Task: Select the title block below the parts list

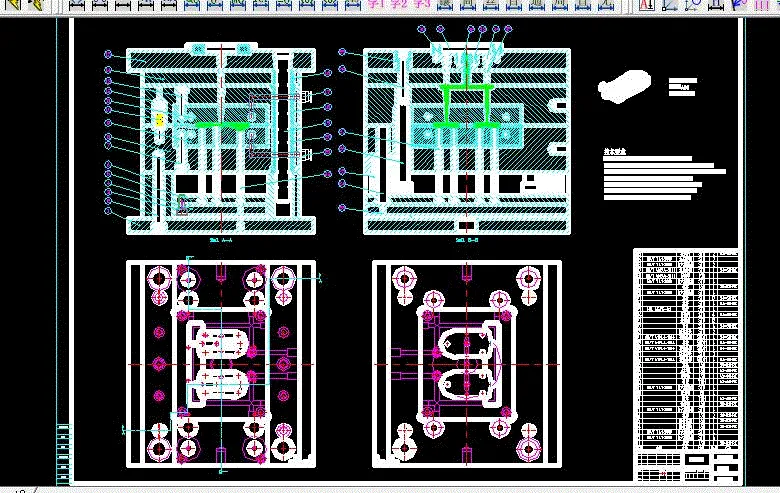Action: click(x=686, y=467)
